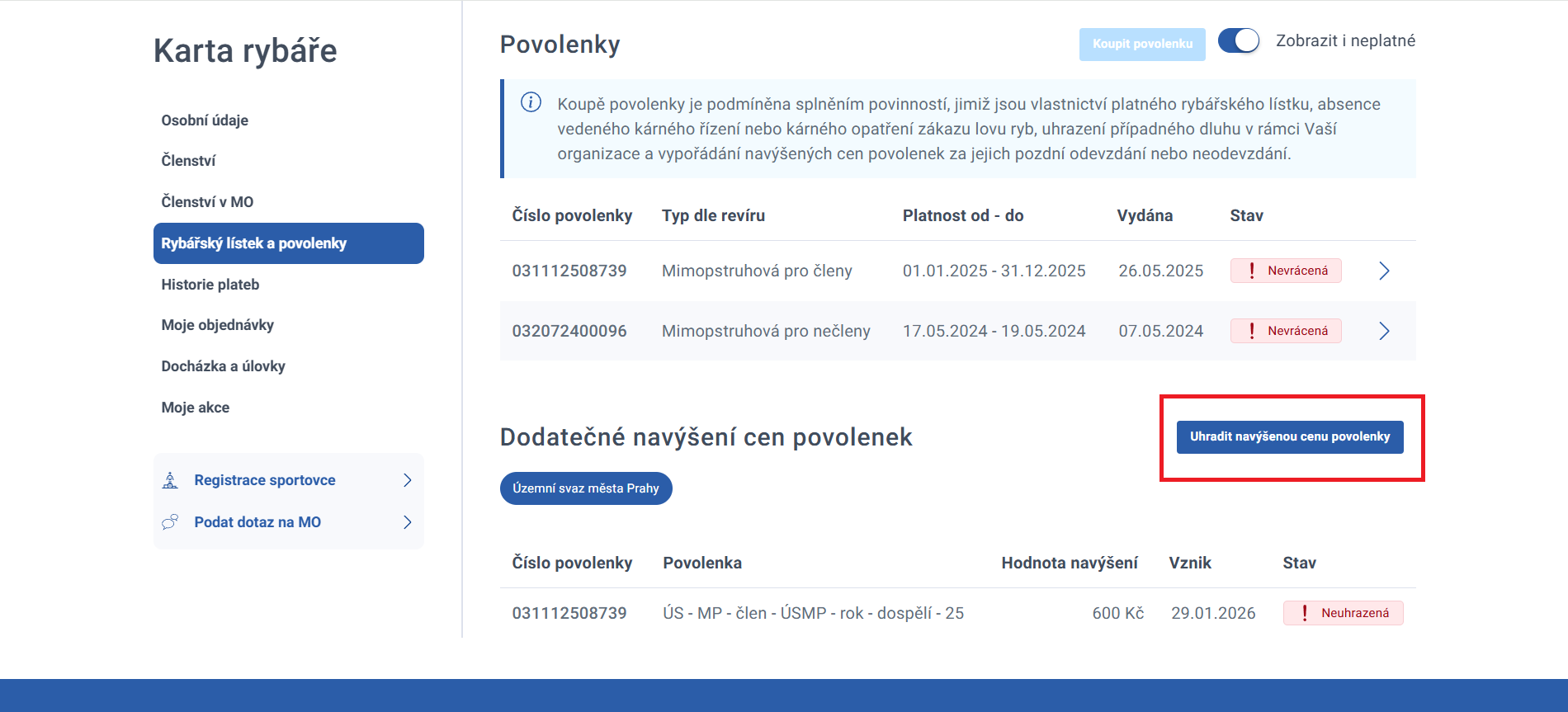
Task: Expand details of permit 032072400096 via chevron
Action: (1384, 331)
